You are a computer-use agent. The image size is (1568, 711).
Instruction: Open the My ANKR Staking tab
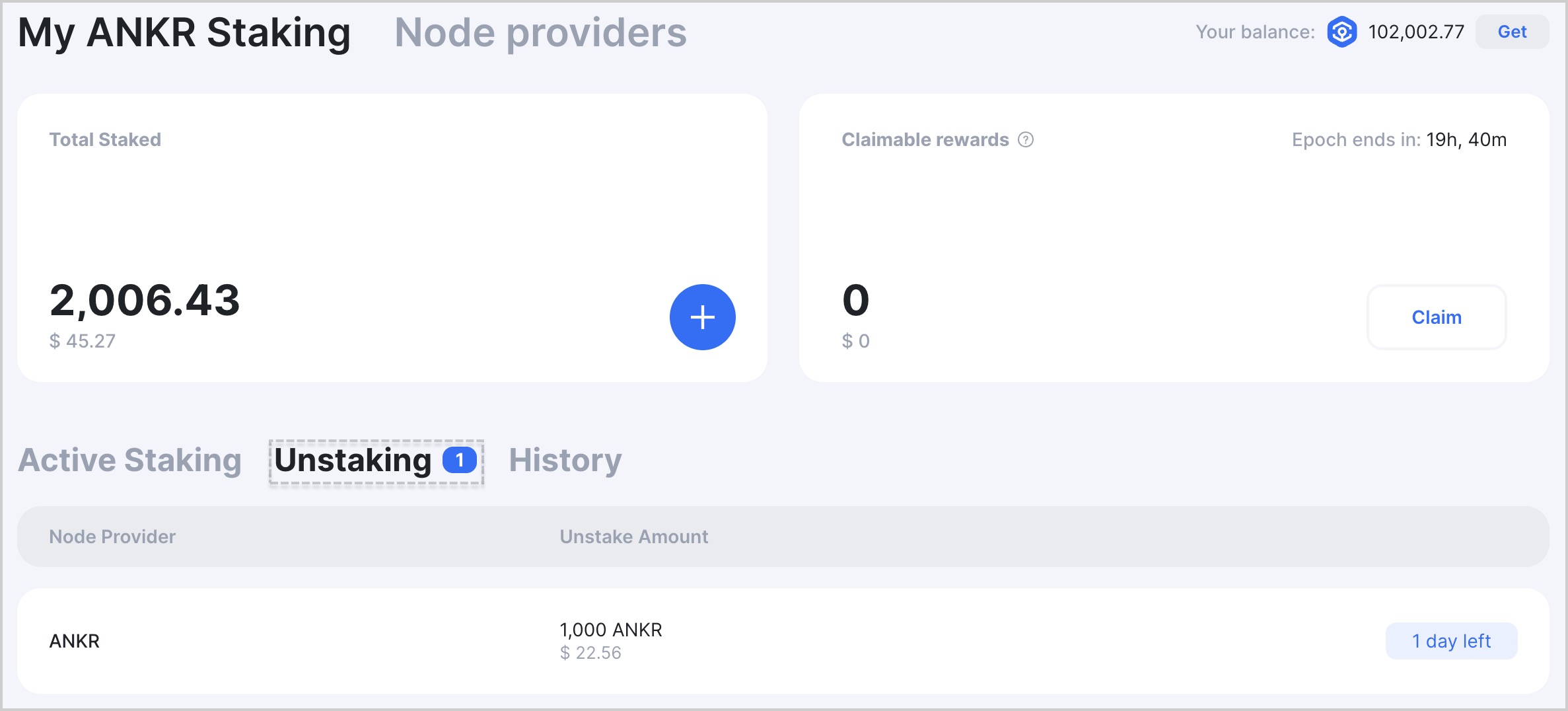(184, 33)
